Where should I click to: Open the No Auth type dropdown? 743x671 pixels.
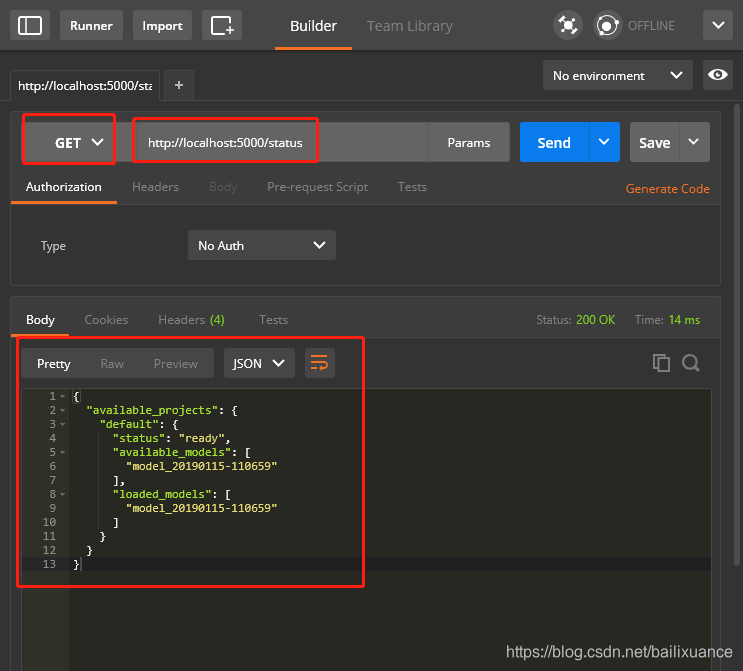262,245
